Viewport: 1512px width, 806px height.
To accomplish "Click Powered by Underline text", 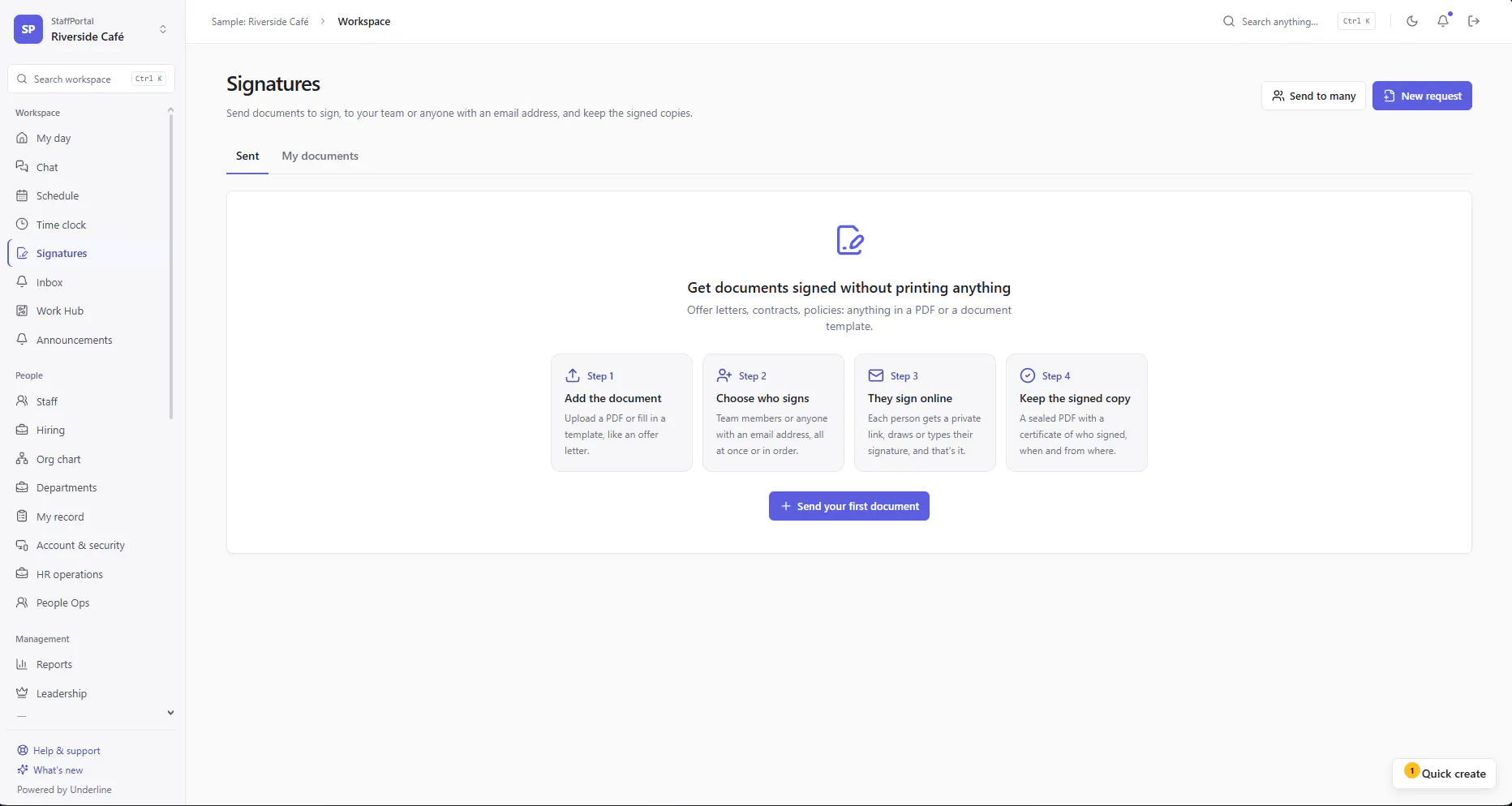I will (x=64, y=790).
